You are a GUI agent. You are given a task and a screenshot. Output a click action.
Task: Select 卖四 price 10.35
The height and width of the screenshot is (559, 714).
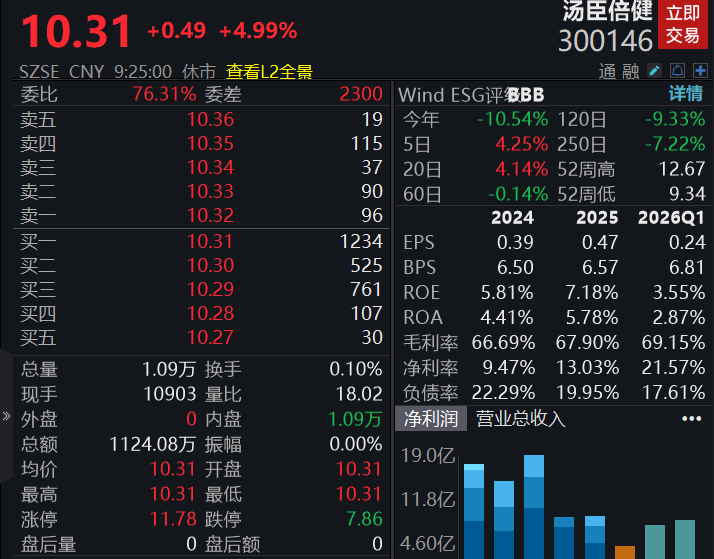(x=210, y=143)
